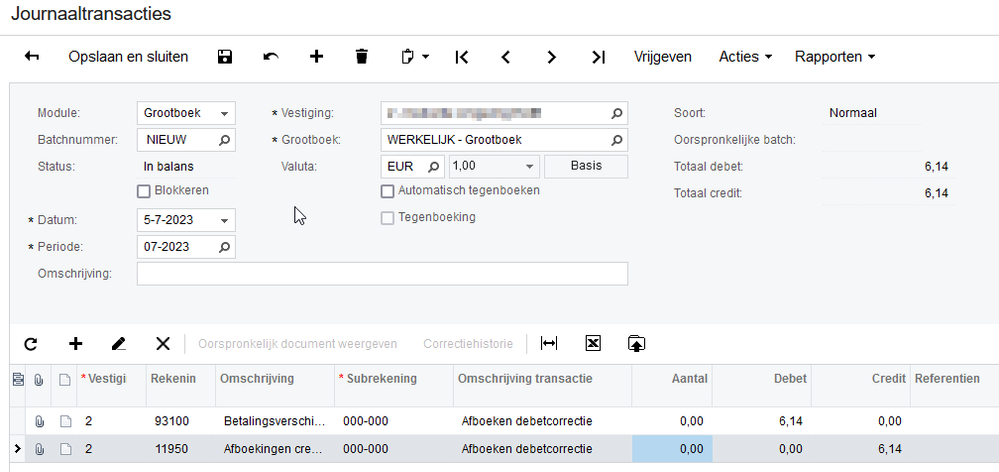Click grid column configuration header icon

coord(18,380)
